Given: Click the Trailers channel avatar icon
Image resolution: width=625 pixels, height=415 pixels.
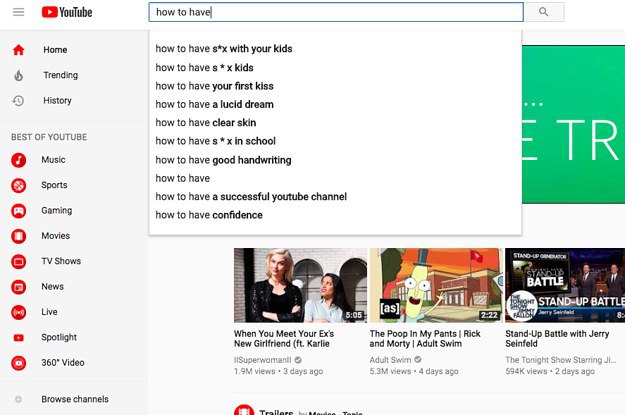Looking at the screenshot, I should 244,410.
